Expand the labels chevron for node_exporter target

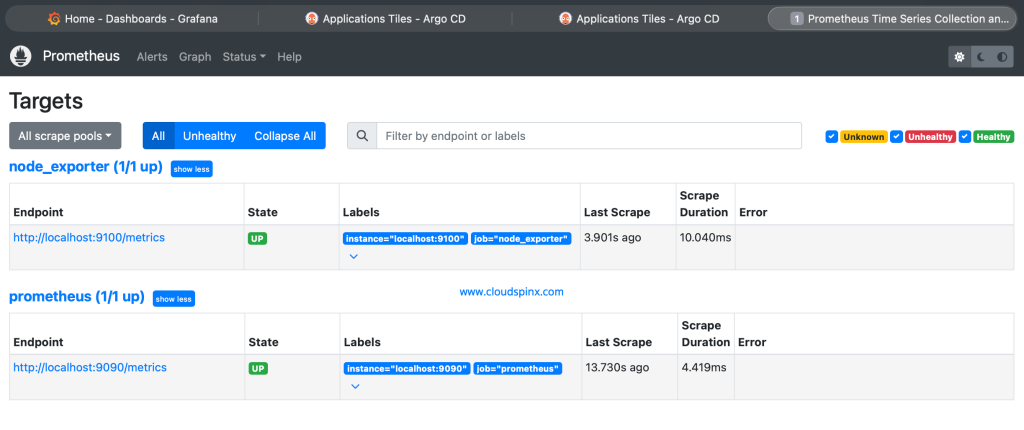tap(353, 257)
